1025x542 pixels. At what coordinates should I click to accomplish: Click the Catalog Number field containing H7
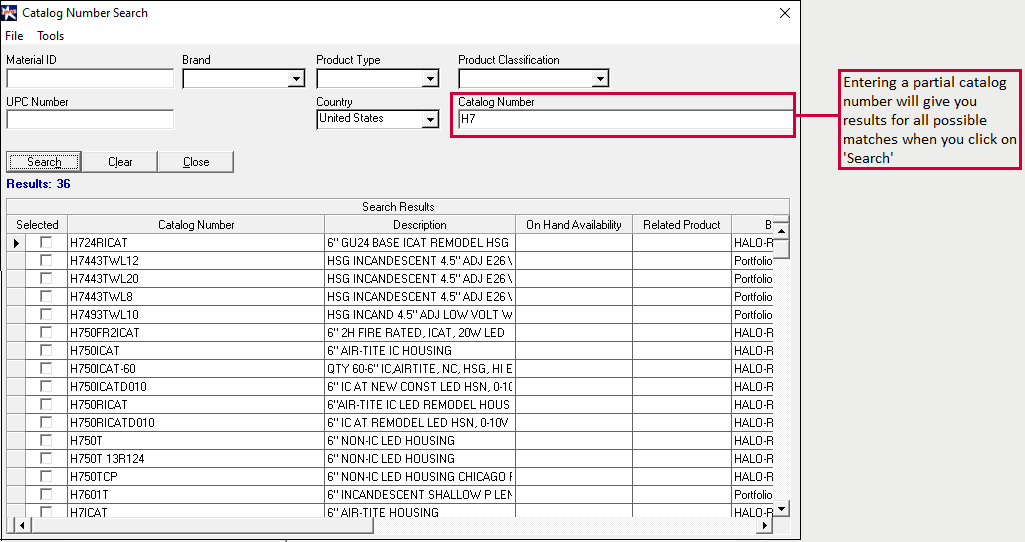click(x=623, y=120)
